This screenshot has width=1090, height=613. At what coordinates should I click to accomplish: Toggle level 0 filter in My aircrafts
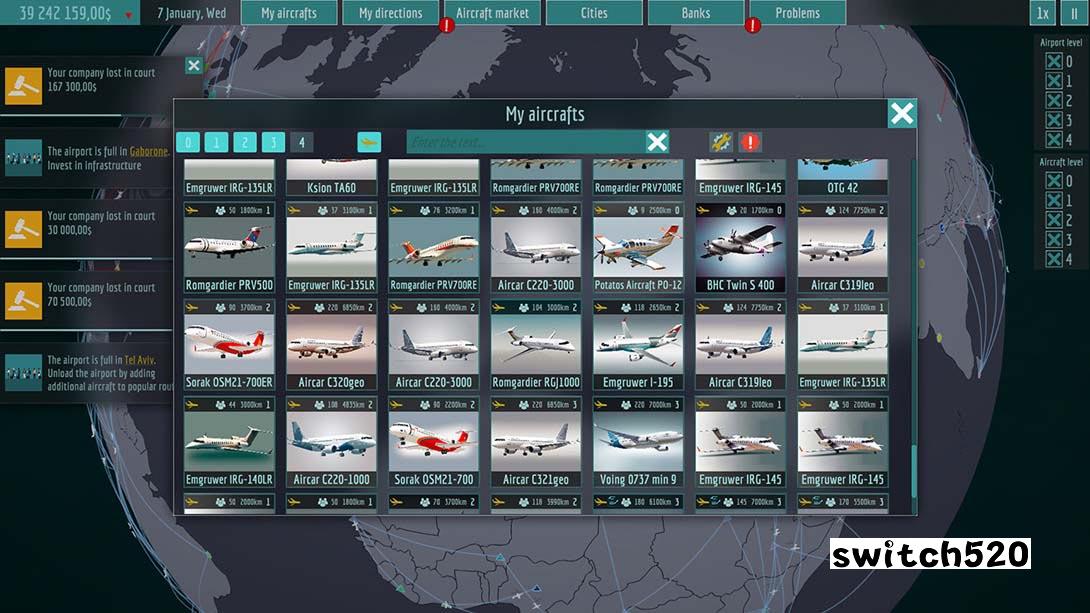point(188,142)
